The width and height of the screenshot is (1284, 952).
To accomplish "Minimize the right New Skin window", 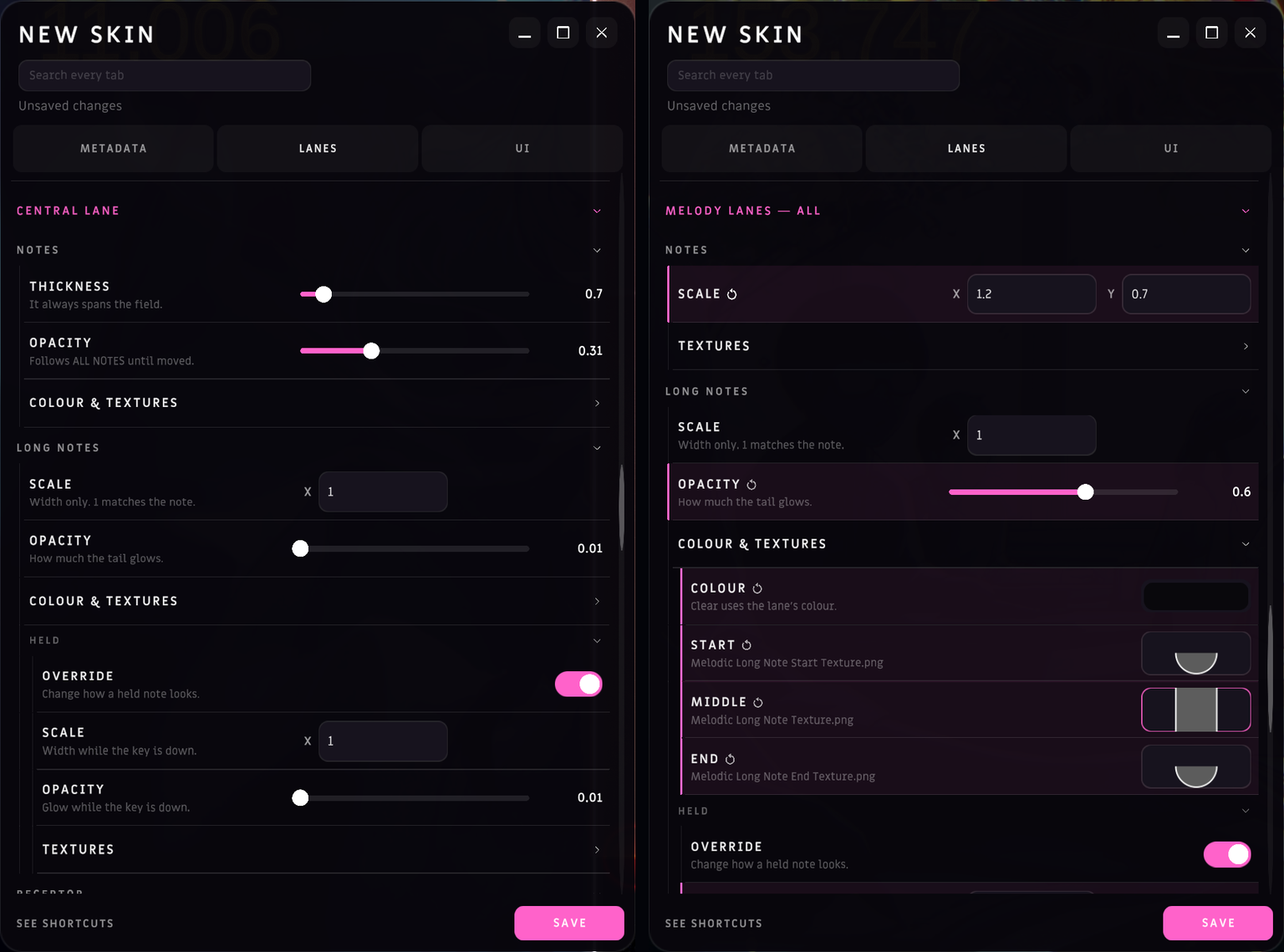I will point(1174,33).
